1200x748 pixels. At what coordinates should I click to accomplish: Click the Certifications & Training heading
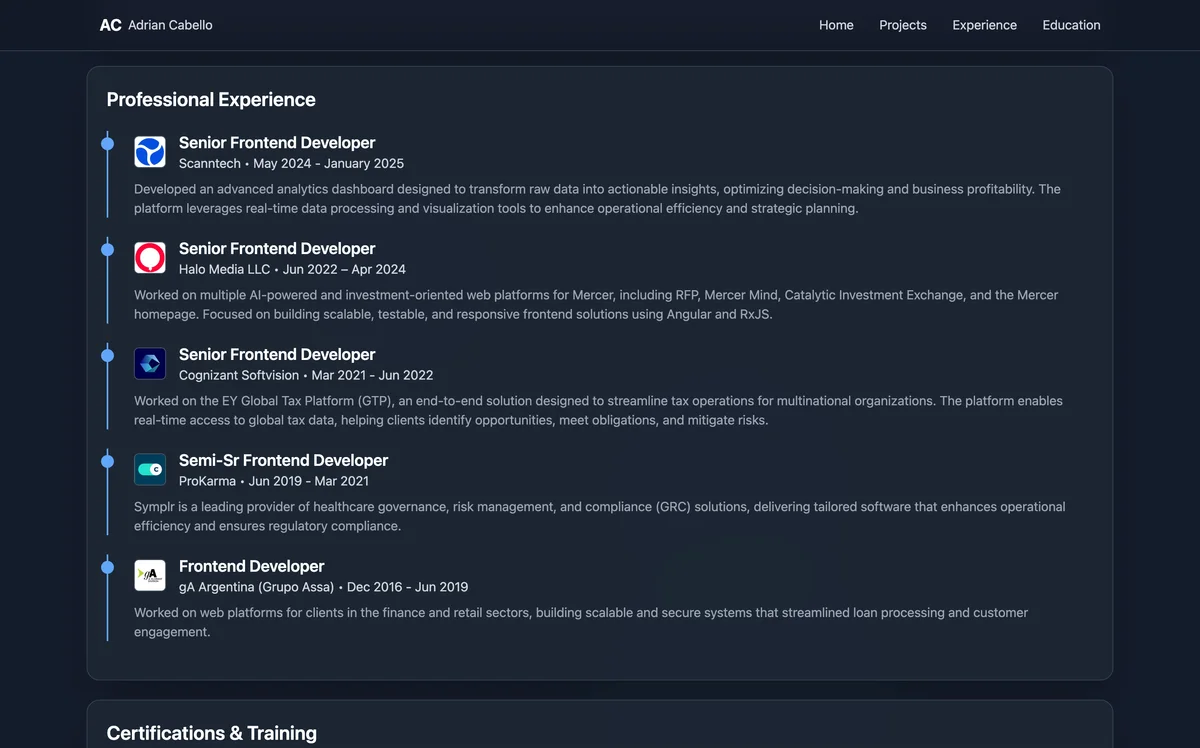pyautogui.click(x=212, y=733)
